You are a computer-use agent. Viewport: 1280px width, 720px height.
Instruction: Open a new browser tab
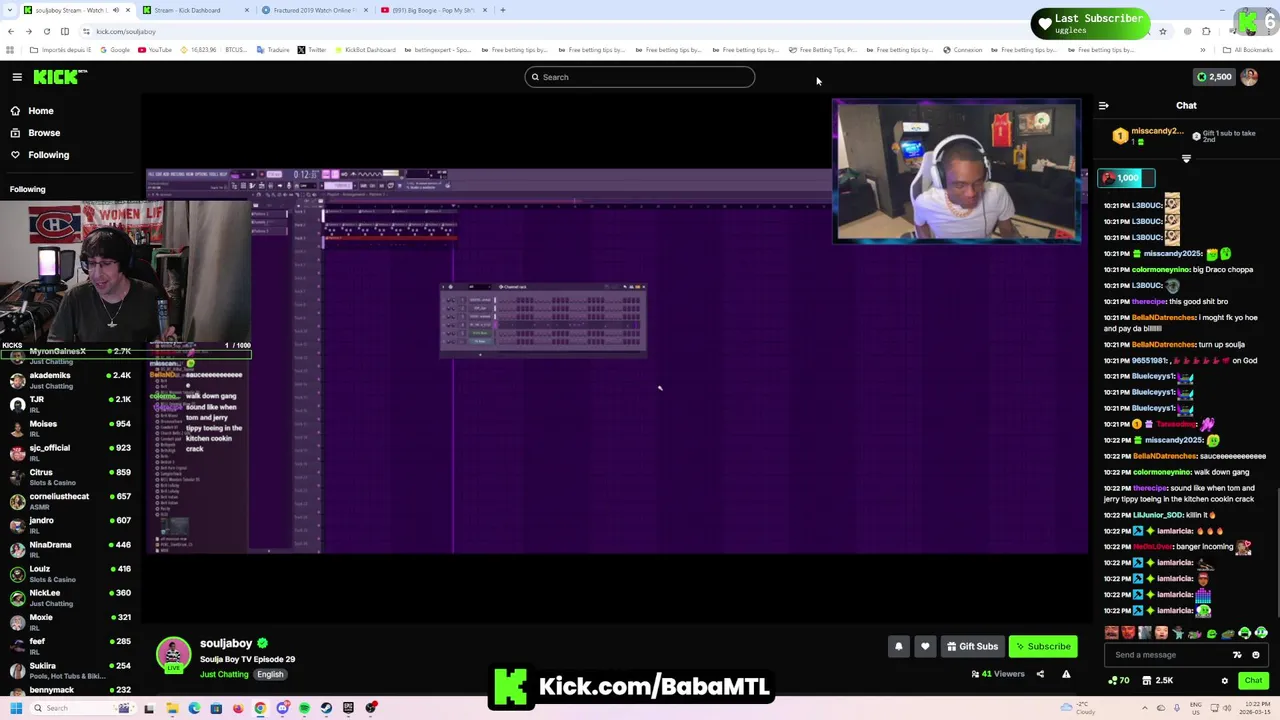click(x=503, y=10)
